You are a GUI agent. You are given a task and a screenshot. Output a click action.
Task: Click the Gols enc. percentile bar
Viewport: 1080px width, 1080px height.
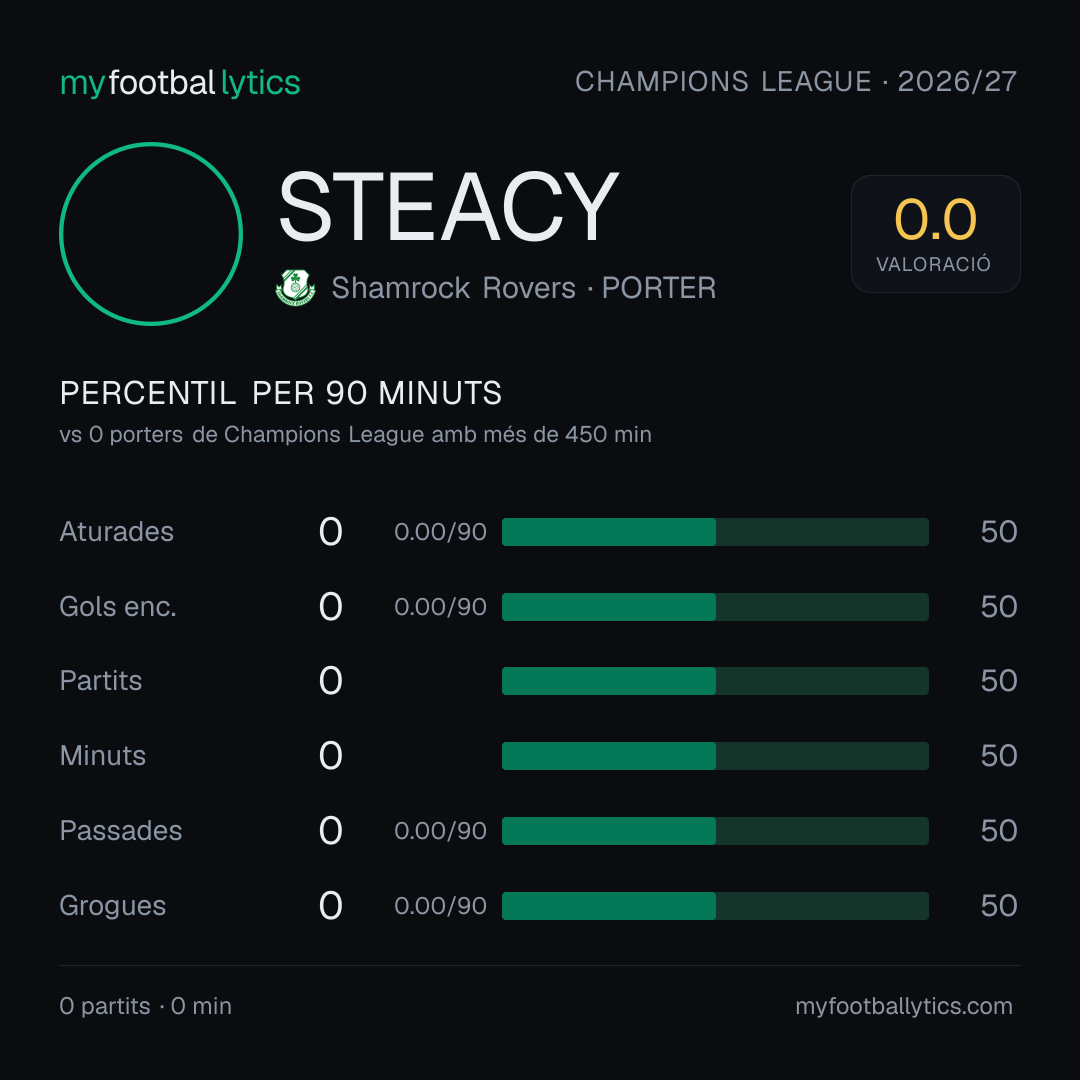click(x=715, y=607)
